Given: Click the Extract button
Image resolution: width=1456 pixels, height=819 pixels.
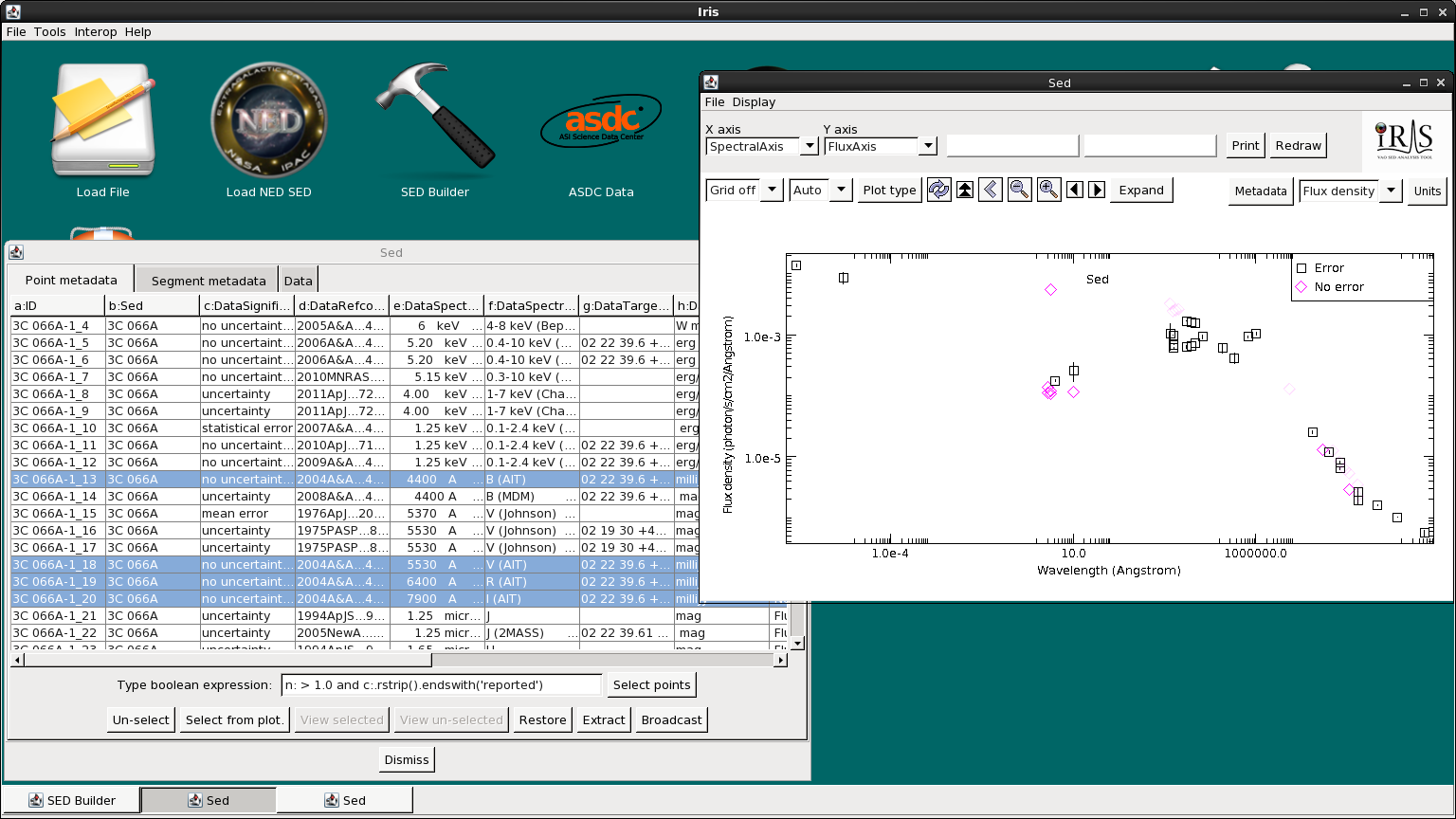Looking at the screenshot, I should coord(604,719).
